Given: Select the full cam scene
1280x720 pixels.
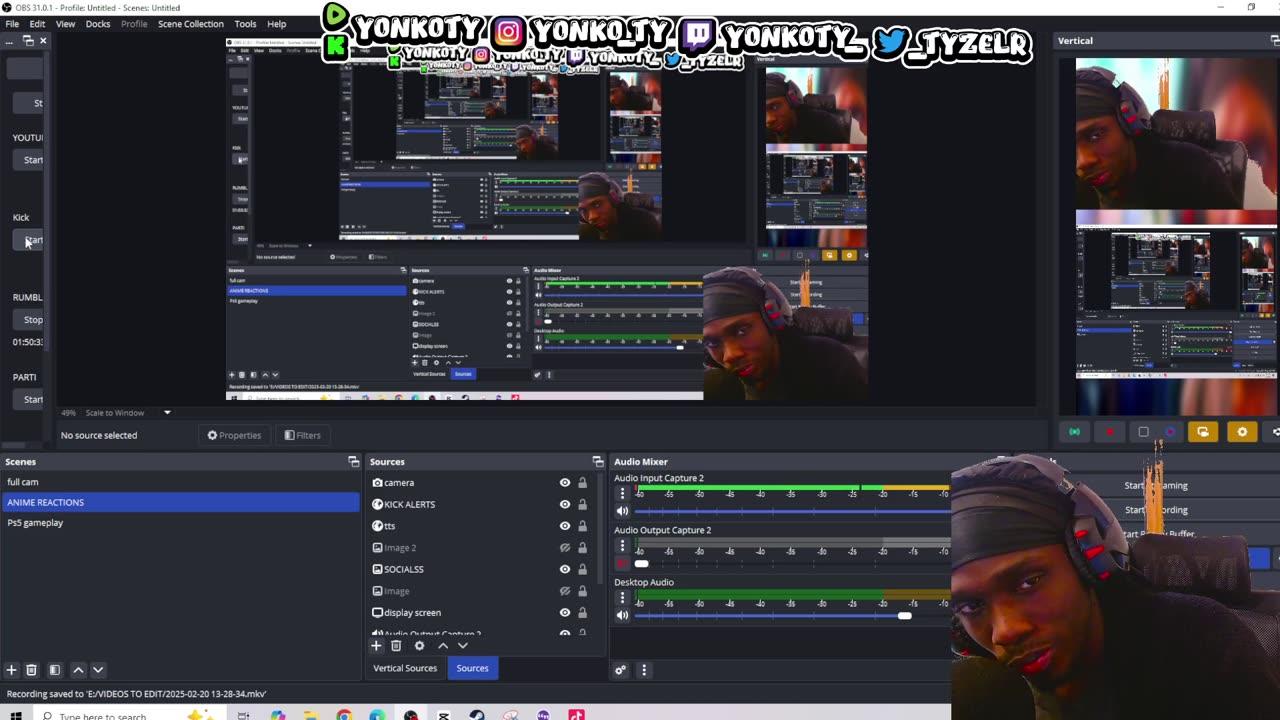Looking at the screenshot, I should click(180, 482).
